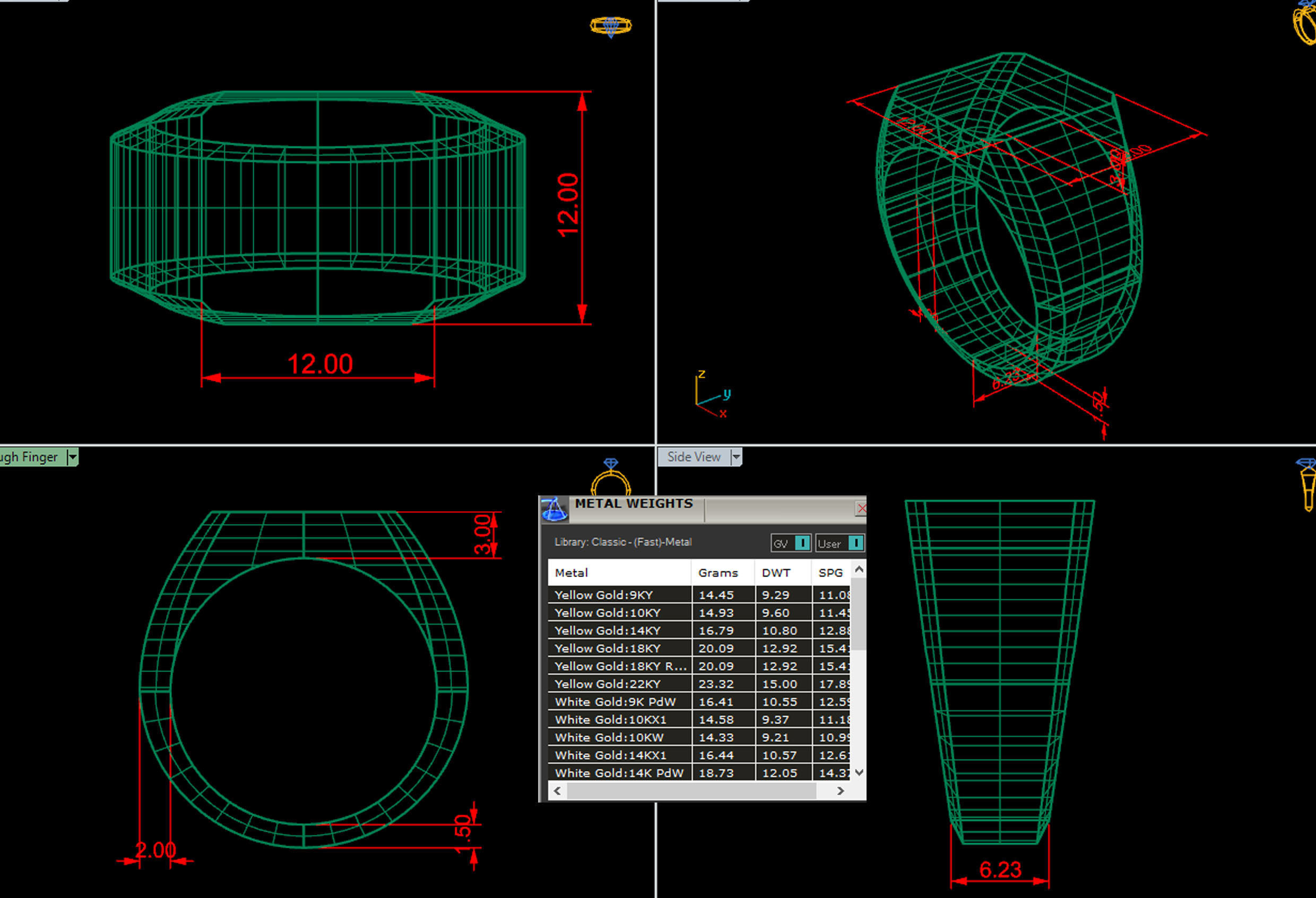Sort by the Metal column header
The height and width of the screenshot is (898, 1316).
[x=619, y=573]
